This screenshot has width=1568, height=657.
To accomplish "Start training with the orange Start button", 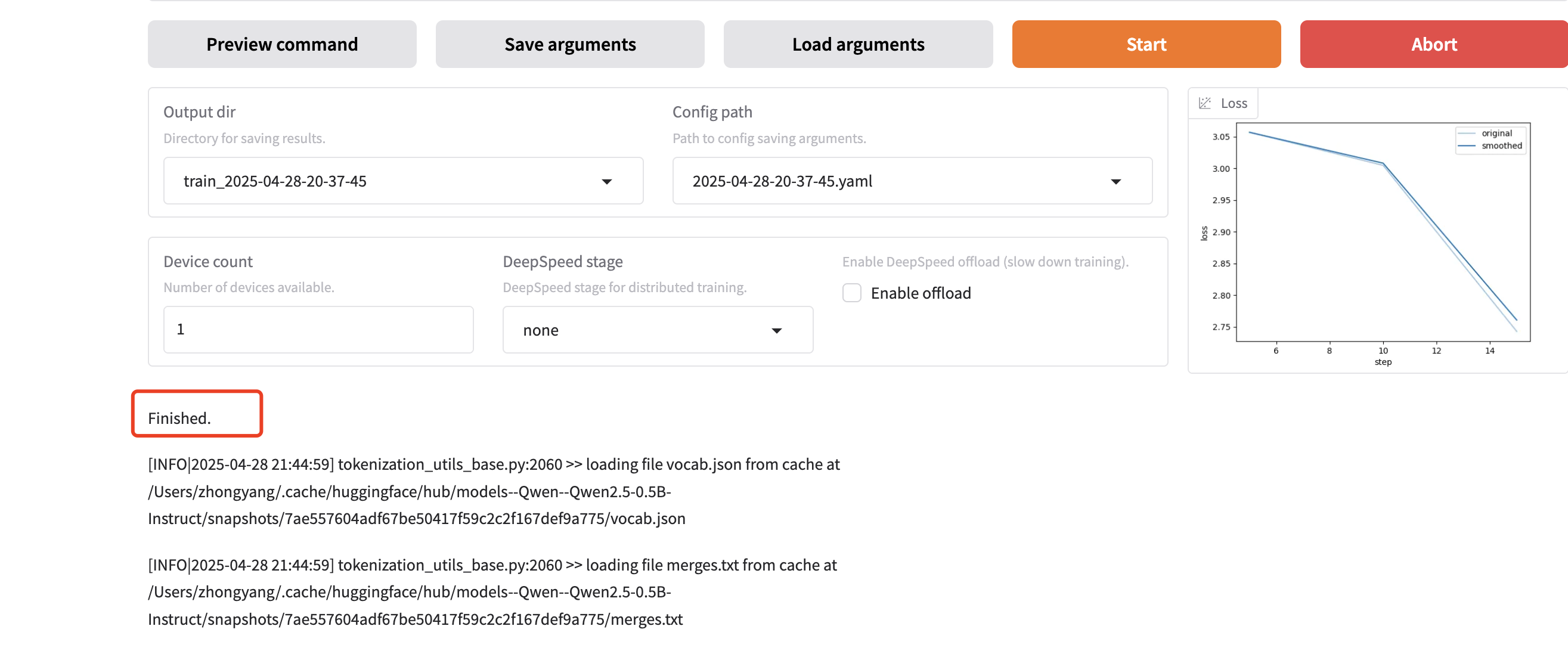I will 1145,45.
